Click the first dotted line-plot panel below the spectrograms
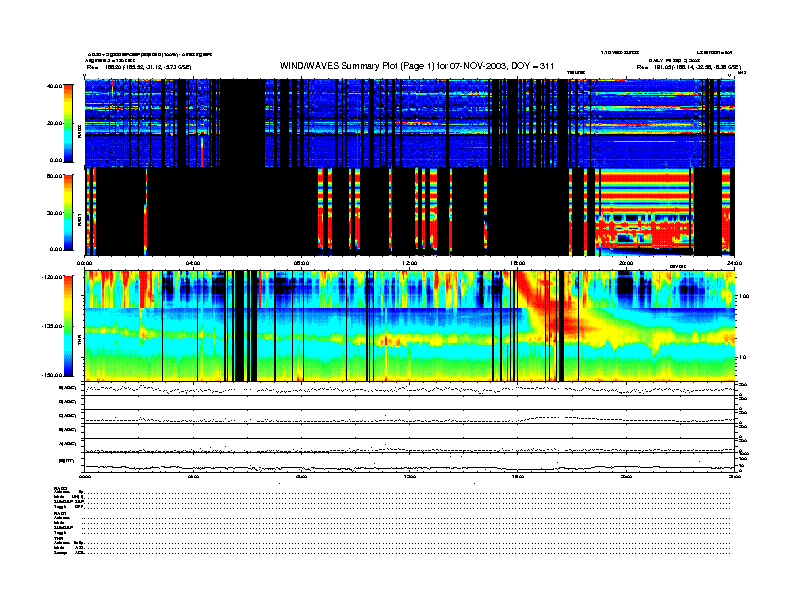 [409, 389]
